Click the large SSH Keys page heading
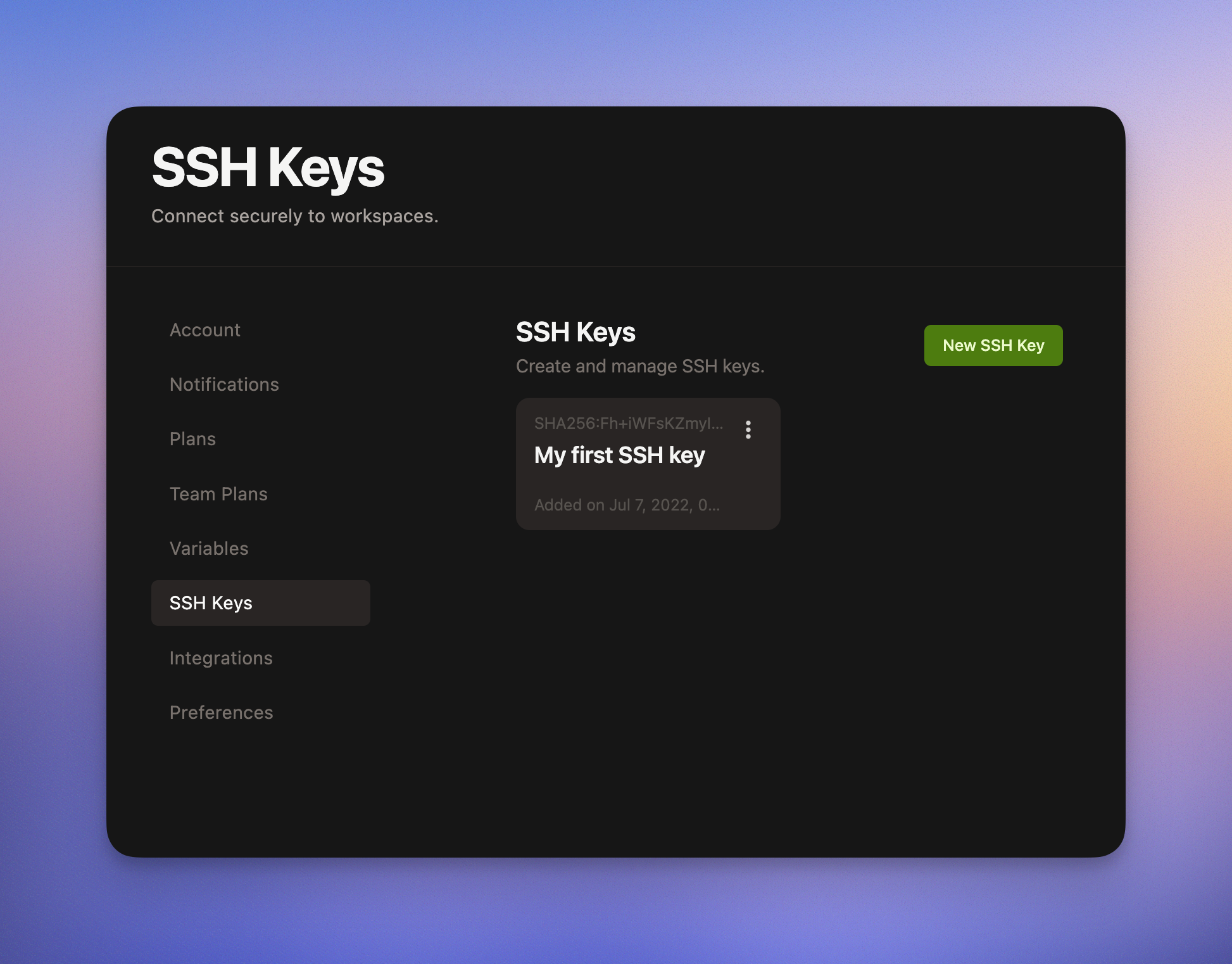The width and height of the screenshot is (1232, 964). pyautogui.click(x=268, y=168)
